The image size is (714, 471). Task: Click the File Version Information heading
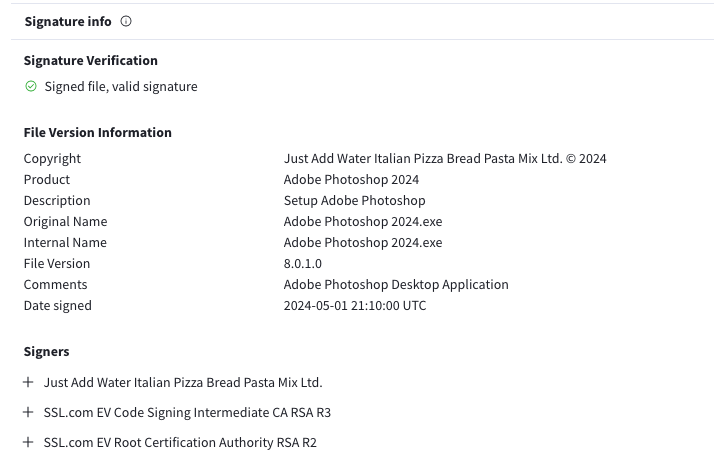97,133
